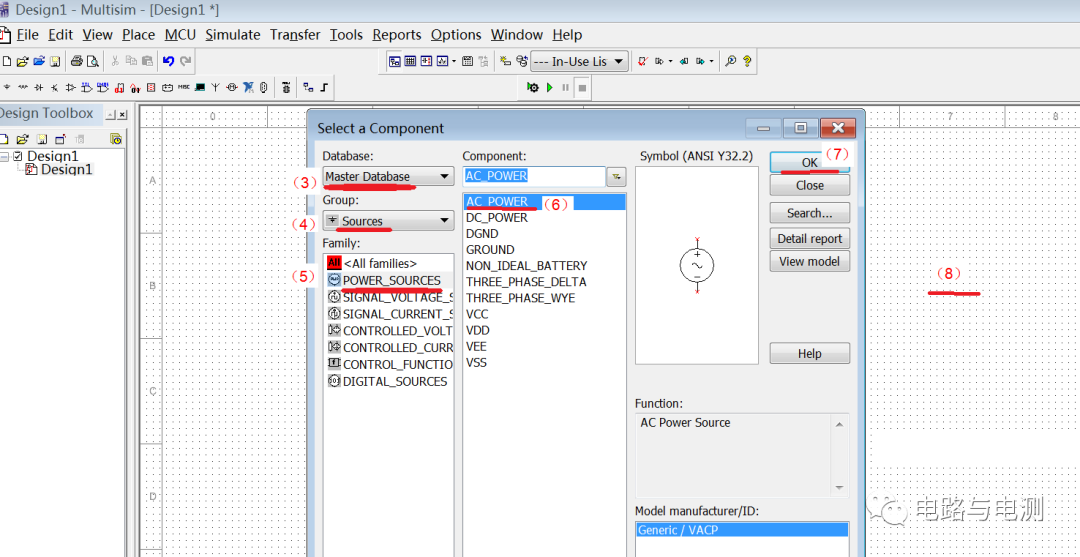
Task: Run the simulation with green play button
Action: coord(550,87)
